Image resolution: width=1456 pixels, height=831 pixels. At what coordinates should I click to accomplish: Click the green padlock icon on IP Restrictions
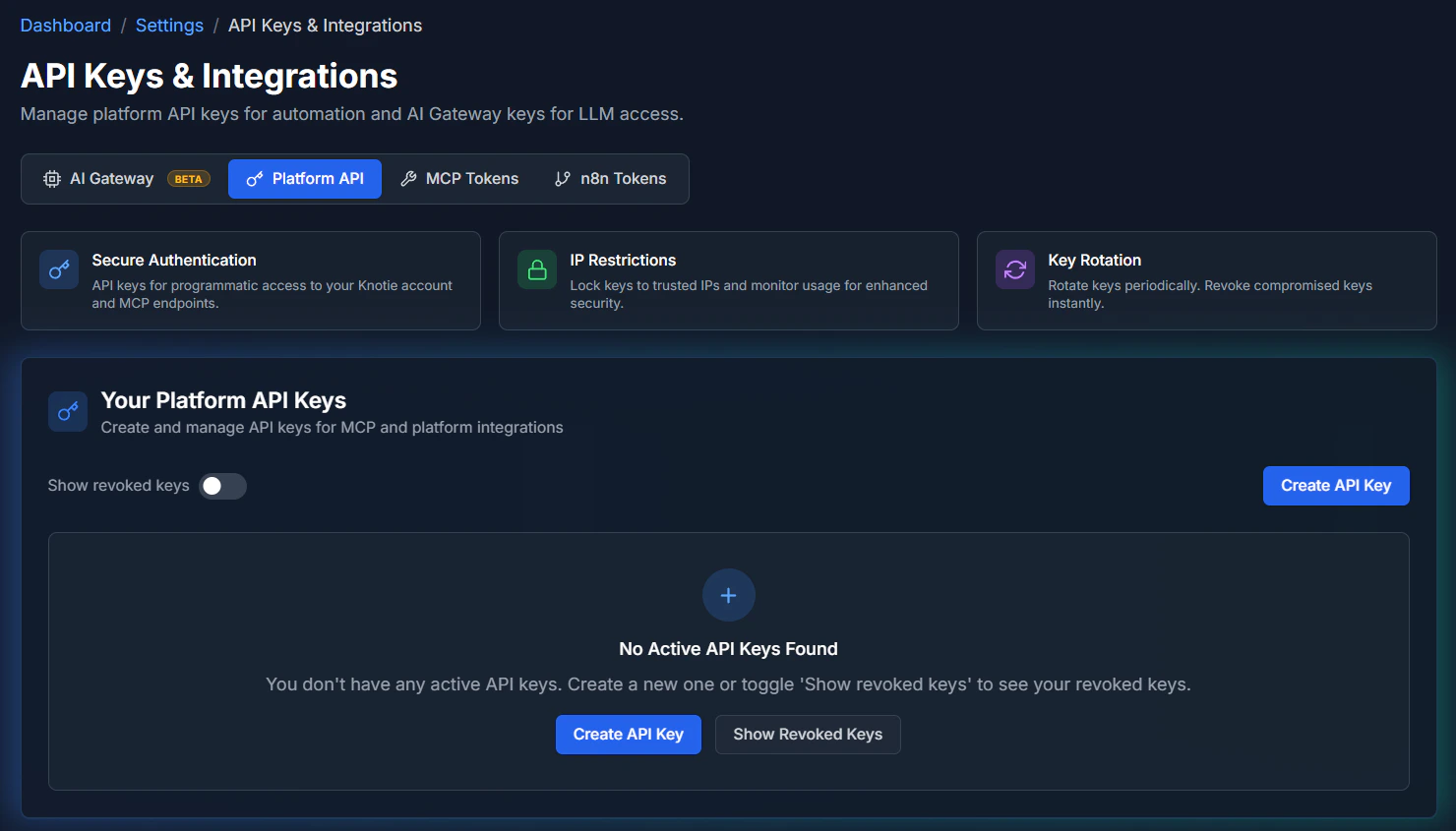[536, 268]
